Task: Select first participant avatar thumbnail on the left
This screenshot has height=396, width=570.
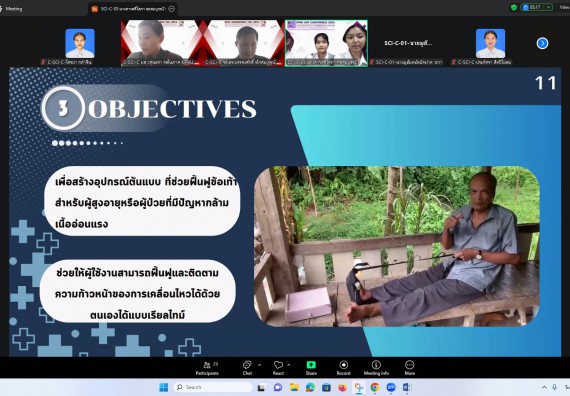Action: pos(80,43)
